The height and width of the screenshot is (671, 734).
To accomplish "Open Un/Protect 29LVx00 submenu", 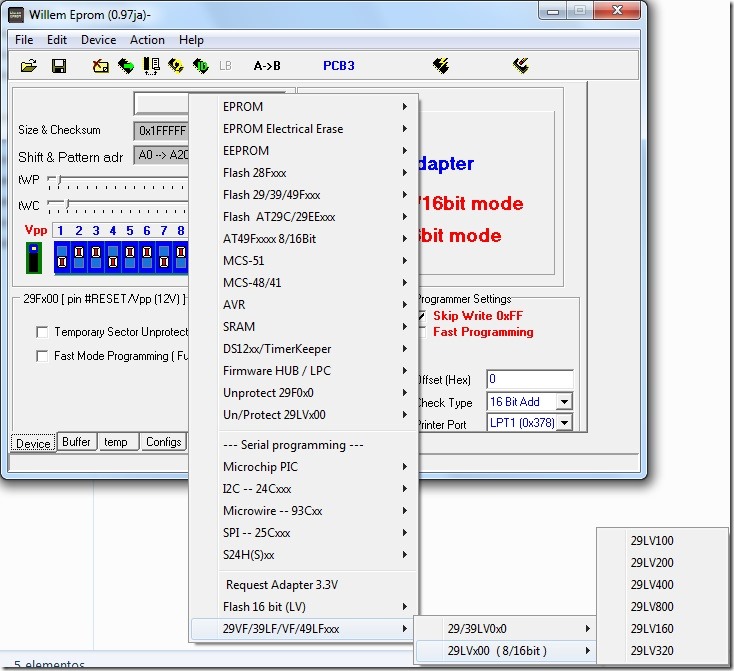I will coord(304,415).
